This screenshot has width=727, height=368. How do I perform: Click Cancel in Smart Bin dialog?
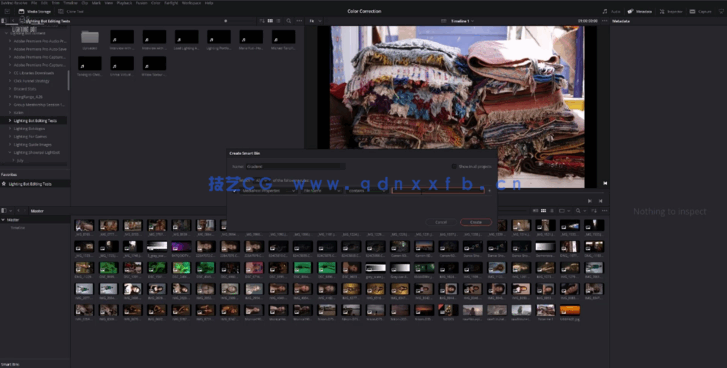pos(441,222)
